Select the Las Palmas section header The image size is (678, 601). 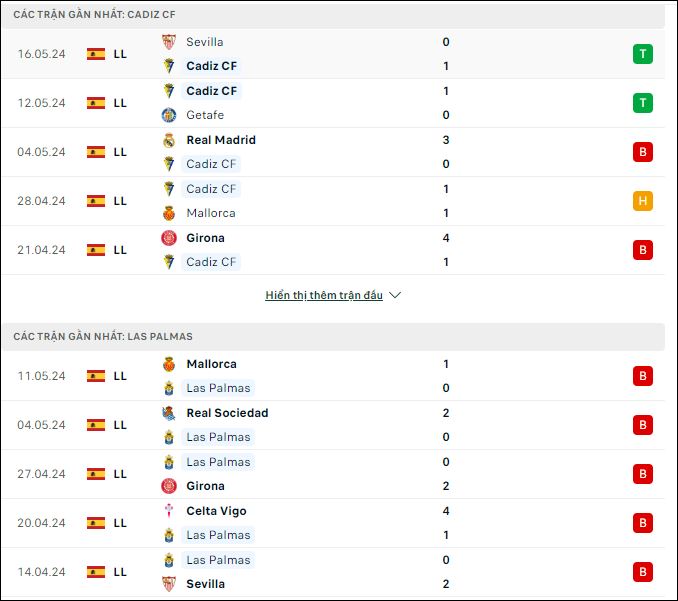333,336
